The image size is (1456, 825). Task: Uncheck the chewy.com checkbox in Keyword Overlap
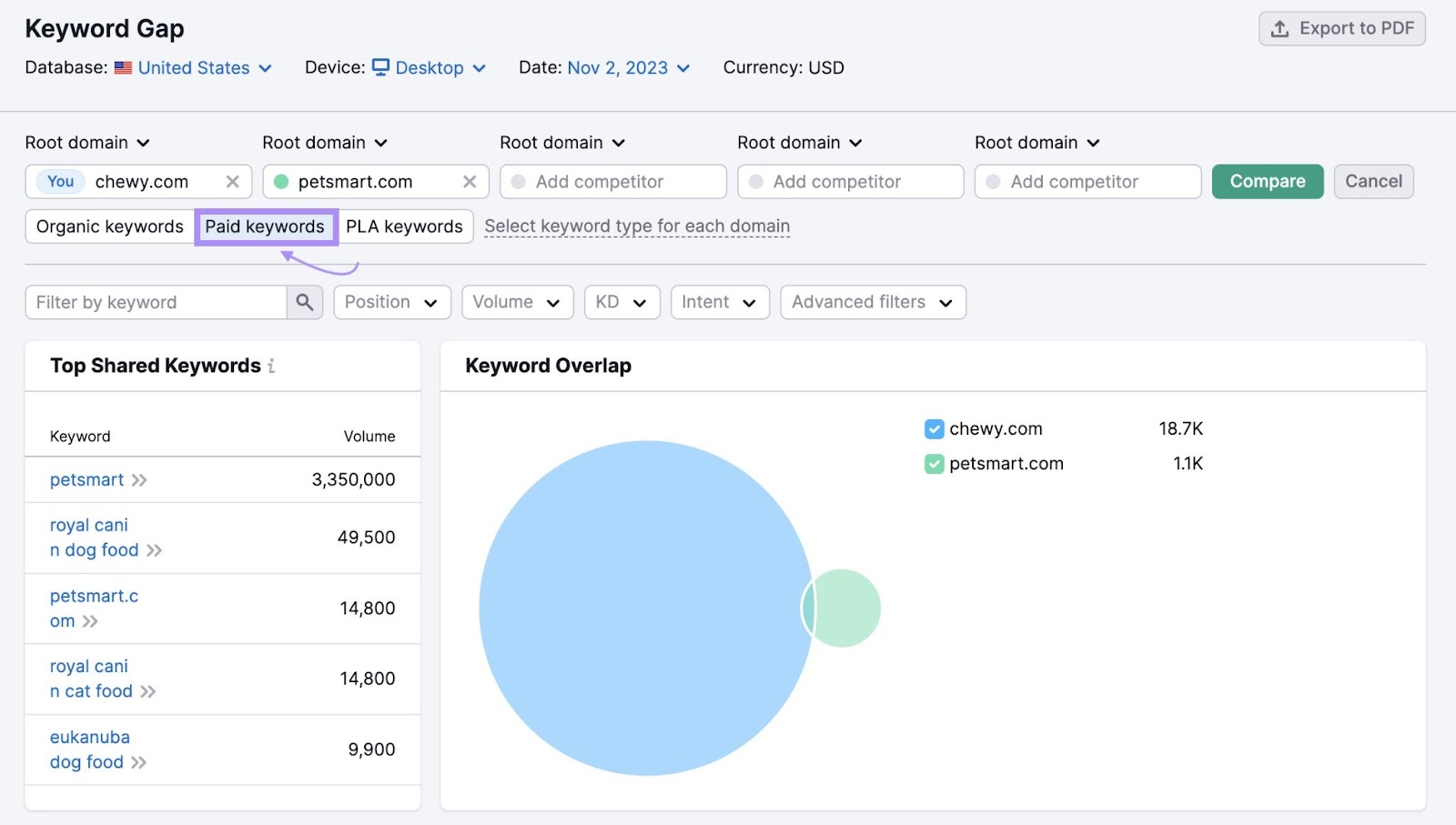pos(934,428)
